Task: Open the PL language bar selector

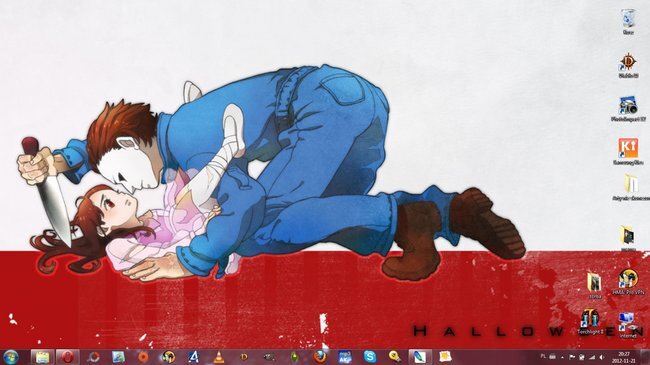Action: click(x=543, y=356)
